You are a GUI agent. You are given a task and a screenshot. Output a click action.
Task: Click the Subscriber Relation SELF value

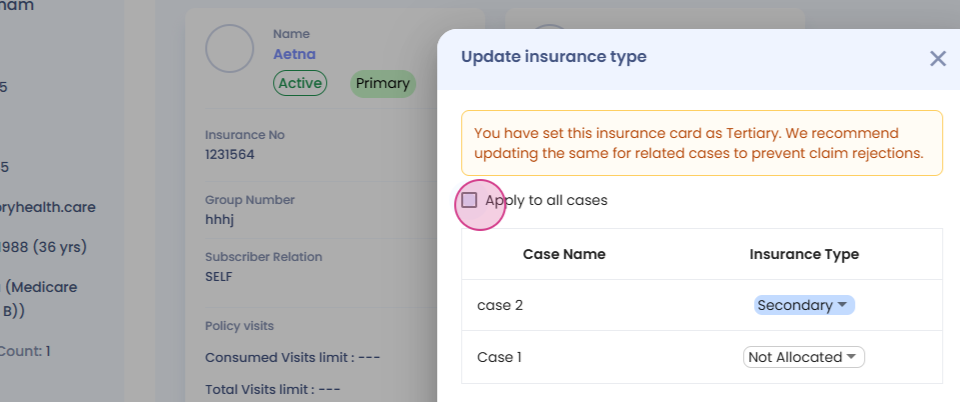point(219,274)
